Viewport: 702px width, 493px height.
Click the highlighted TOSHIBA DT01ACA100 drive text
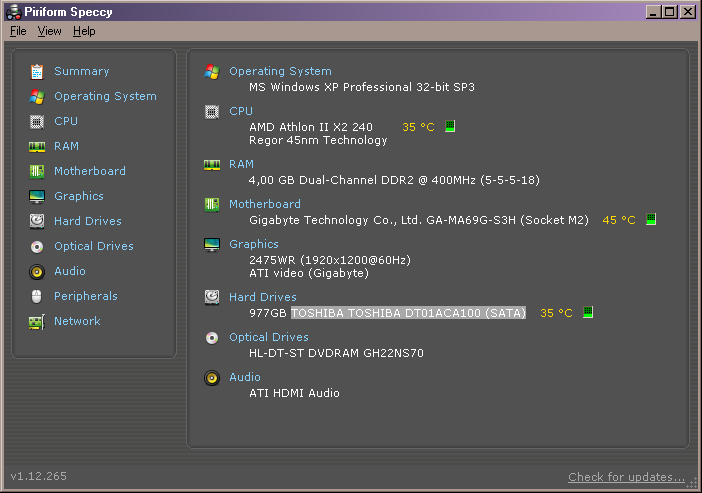[x=408, y=313]
